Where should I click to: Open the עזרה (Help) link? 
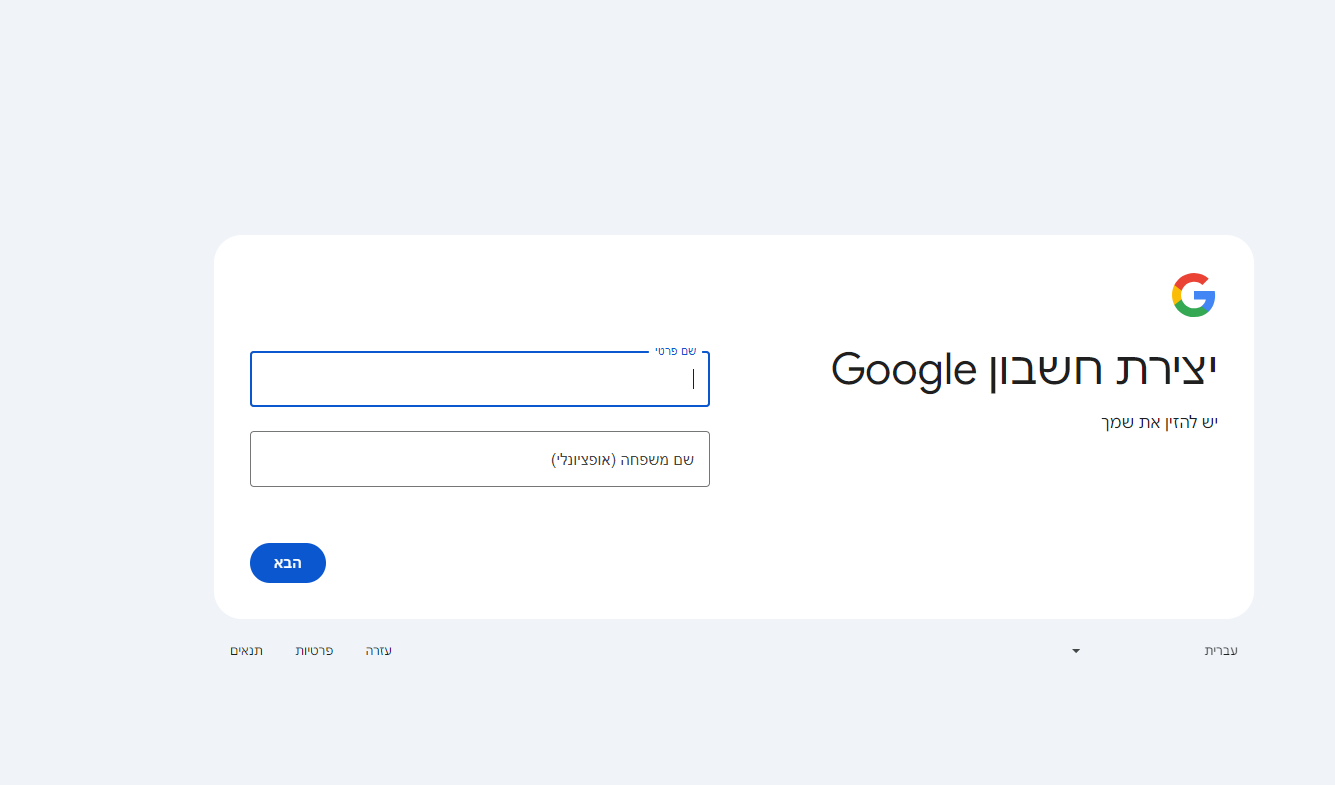tap(379, 651)
